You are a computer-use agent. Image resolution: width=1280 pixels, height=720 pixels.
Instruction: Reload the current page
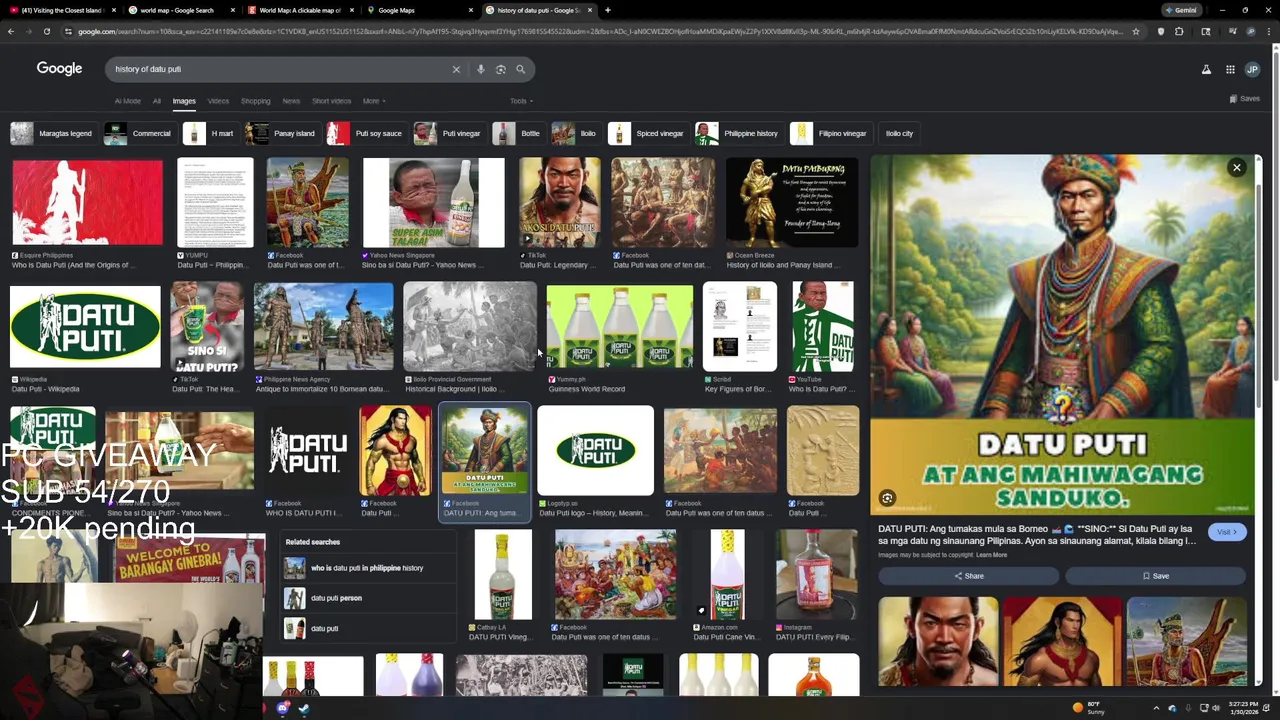46,31
